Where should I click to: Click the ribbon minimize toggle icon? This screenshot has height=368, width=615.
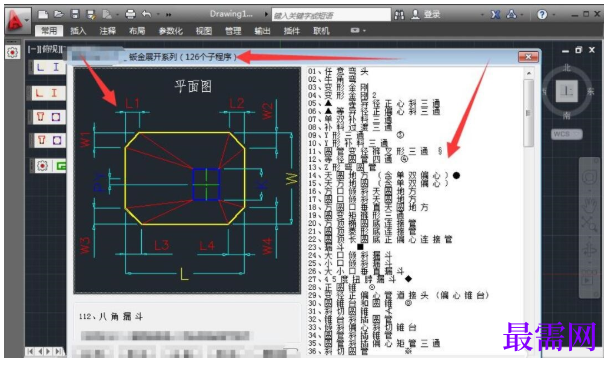tap(355, 30)
